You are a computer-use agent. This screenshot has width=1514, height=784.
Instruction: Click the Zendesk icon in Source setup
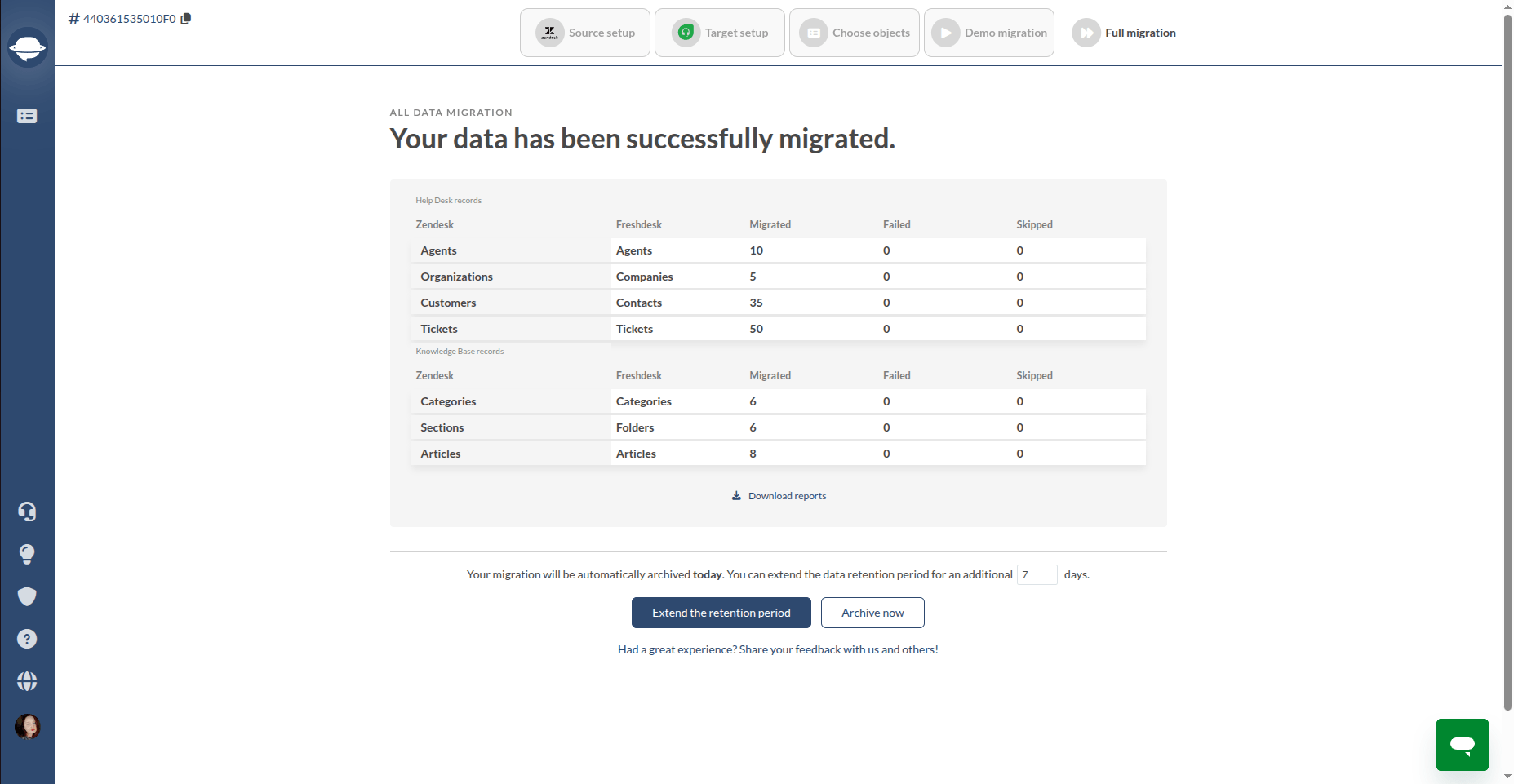(x=550, y=33)
